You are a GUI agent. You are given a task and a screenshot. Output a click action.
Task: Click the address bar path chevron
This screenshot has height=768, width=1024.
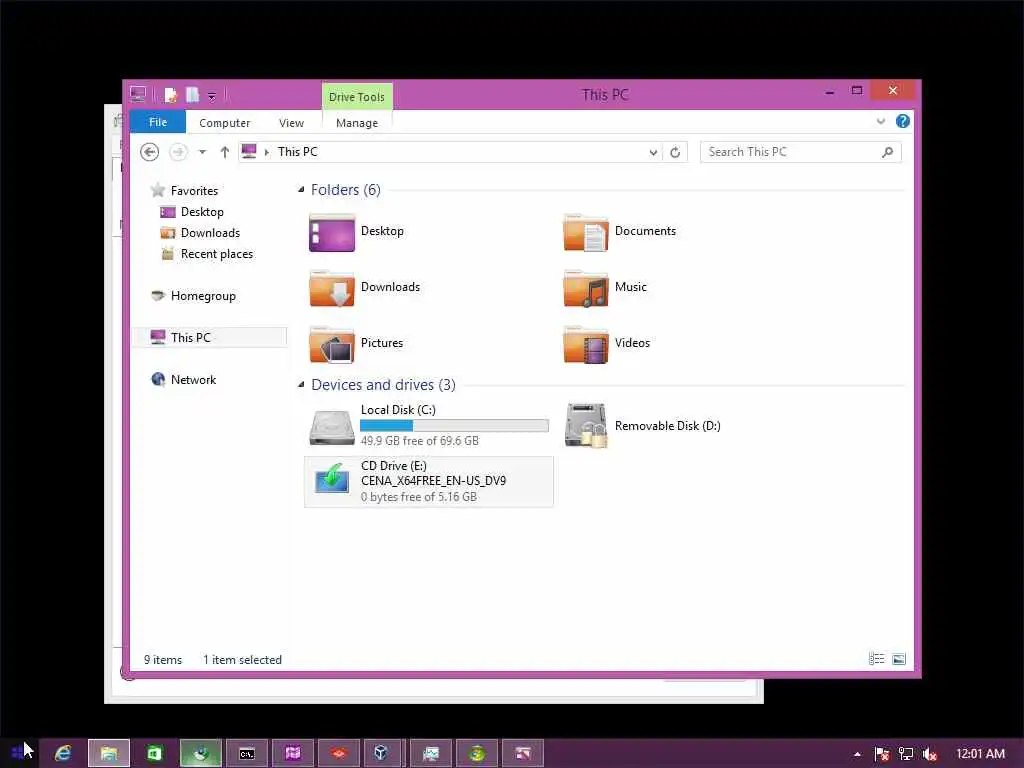[x=266, y=152]
